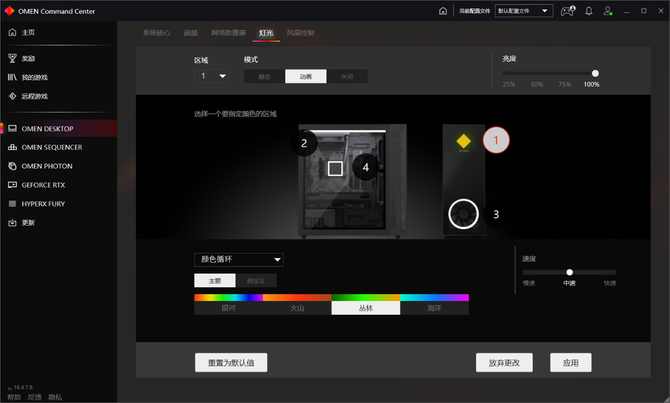
Task: Click the 亮度 brightness slider handle
Action: point(595,73)
